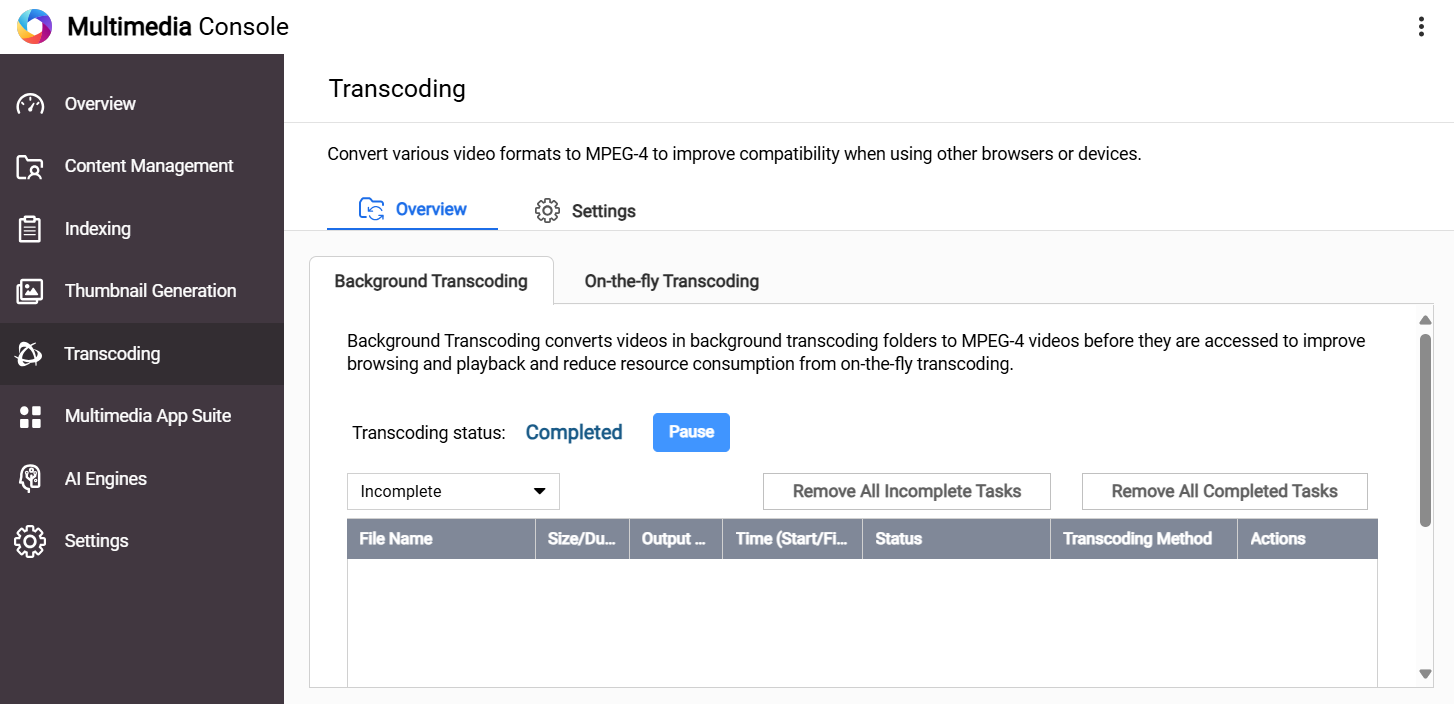Pause the background transcoding
1454x704 pixels.
691,432
